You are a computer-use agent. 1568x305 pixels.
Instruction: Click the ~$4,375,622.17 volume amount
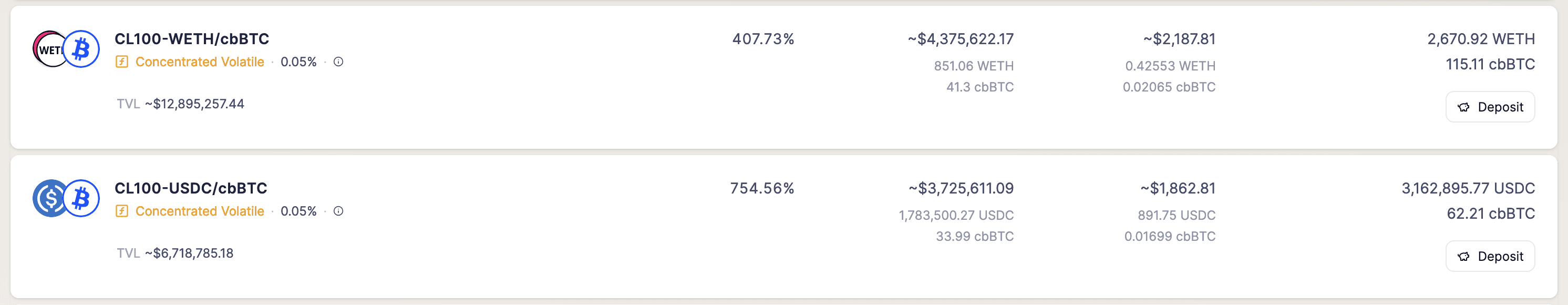(961, 39)
